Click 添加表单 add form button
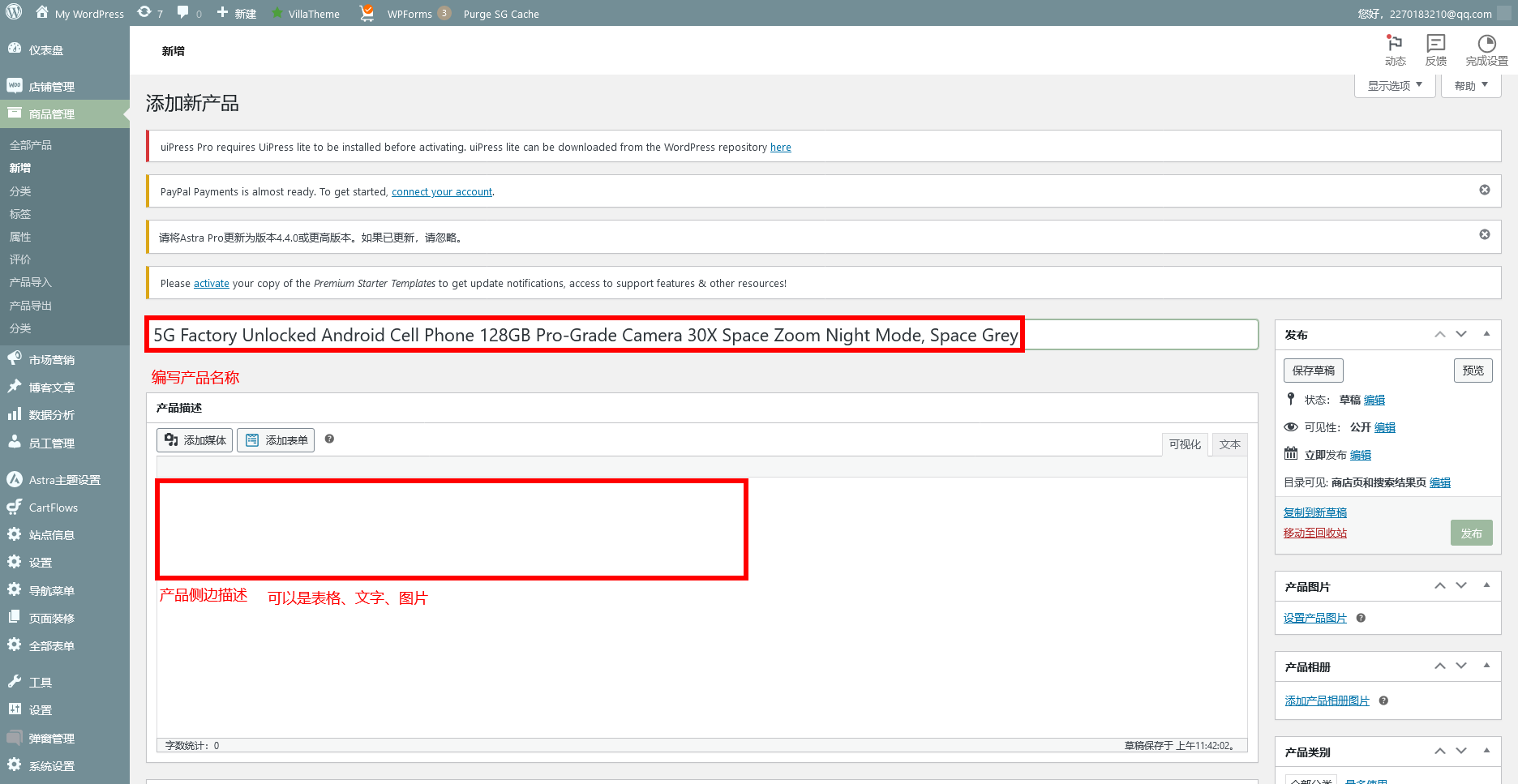This screenshot has width=1518, height=784. pos(276,440)
